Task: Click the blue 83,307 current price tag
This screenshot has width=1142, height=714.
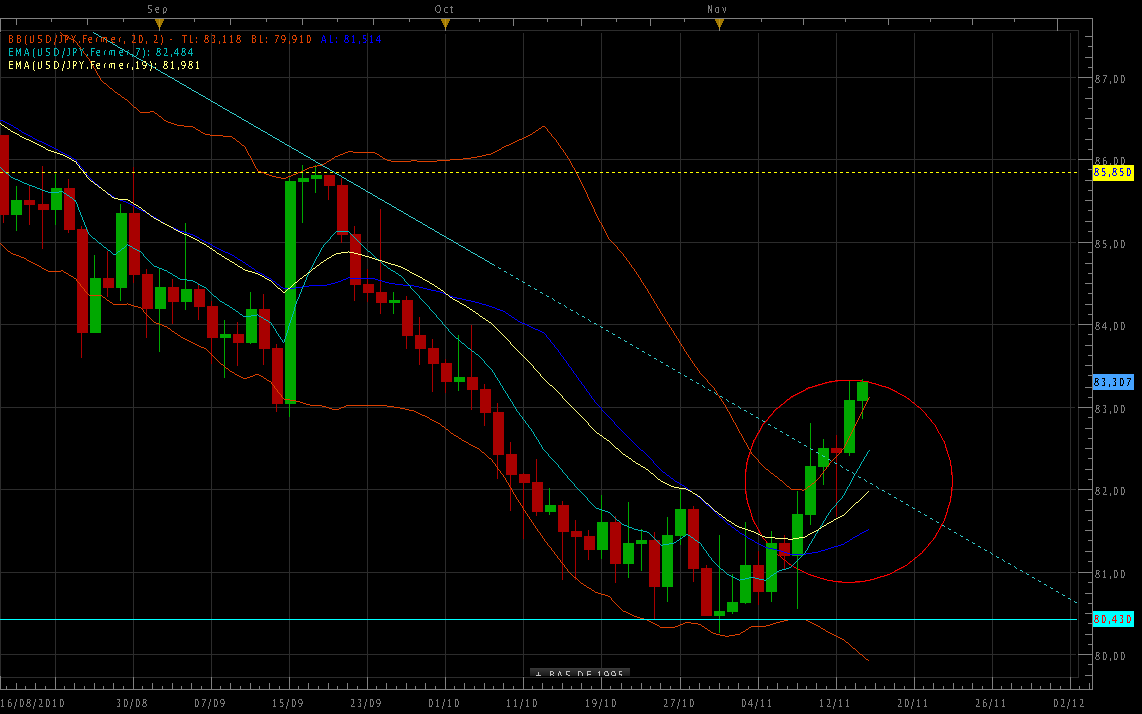Action: [1113, 382]
